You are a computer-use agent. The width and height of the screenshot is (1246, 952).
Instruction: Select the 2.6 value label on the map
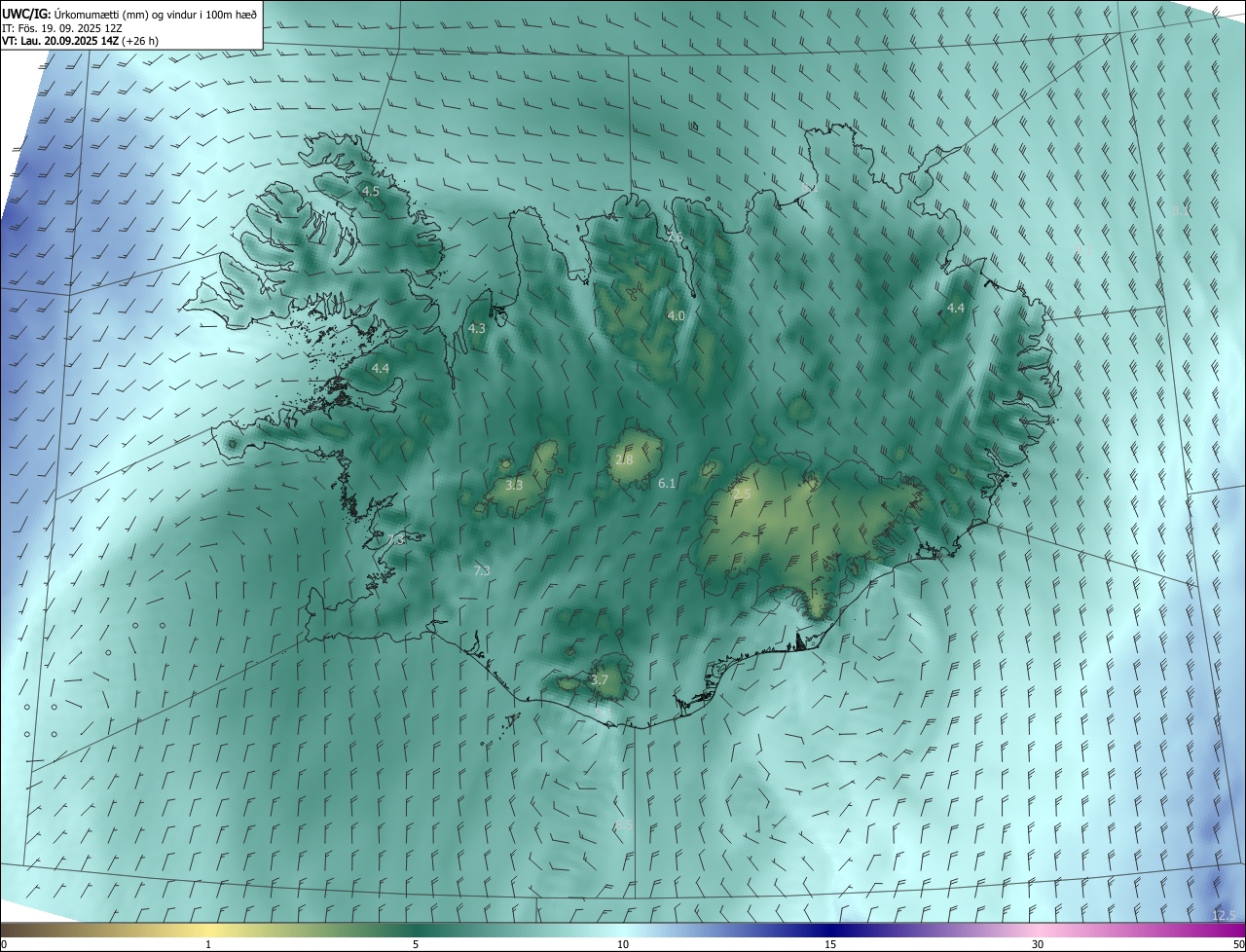click(x=675, y=238)
